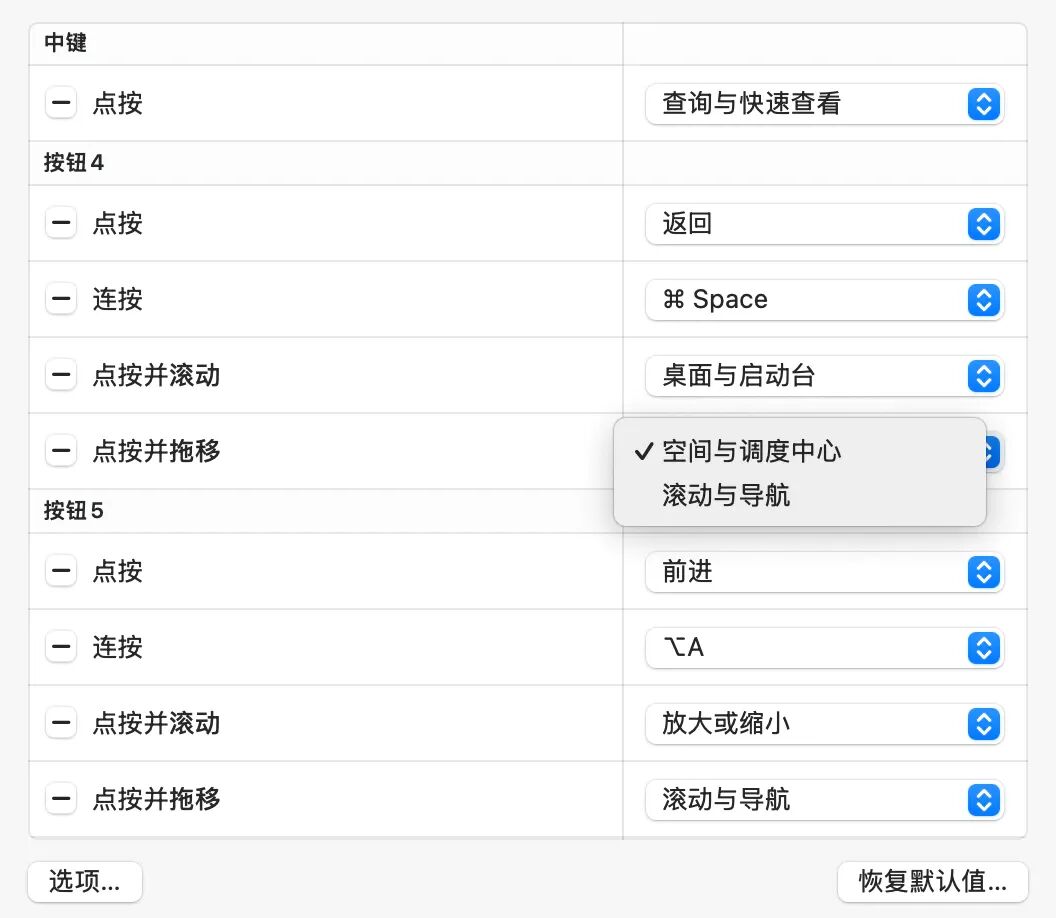Open the 前进 action dropdown
Screen dimensions: 1056x918
pyautogui.click(x=824, y=572)
